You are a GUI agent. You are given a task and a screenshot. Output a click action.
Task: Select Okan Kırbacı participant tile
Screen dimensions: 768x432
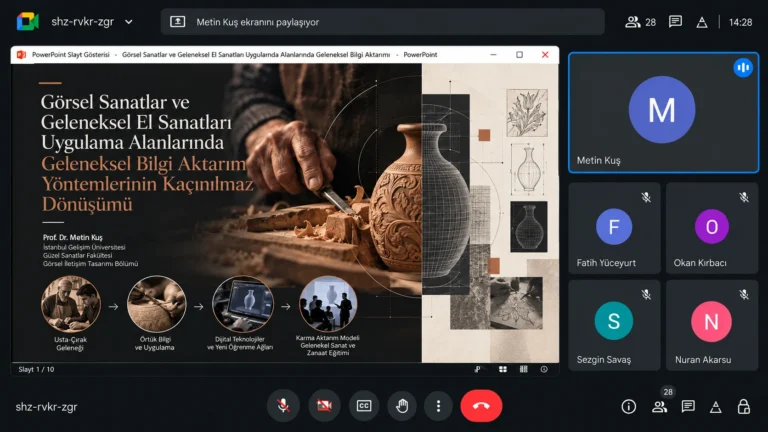(x=712, y=228)
